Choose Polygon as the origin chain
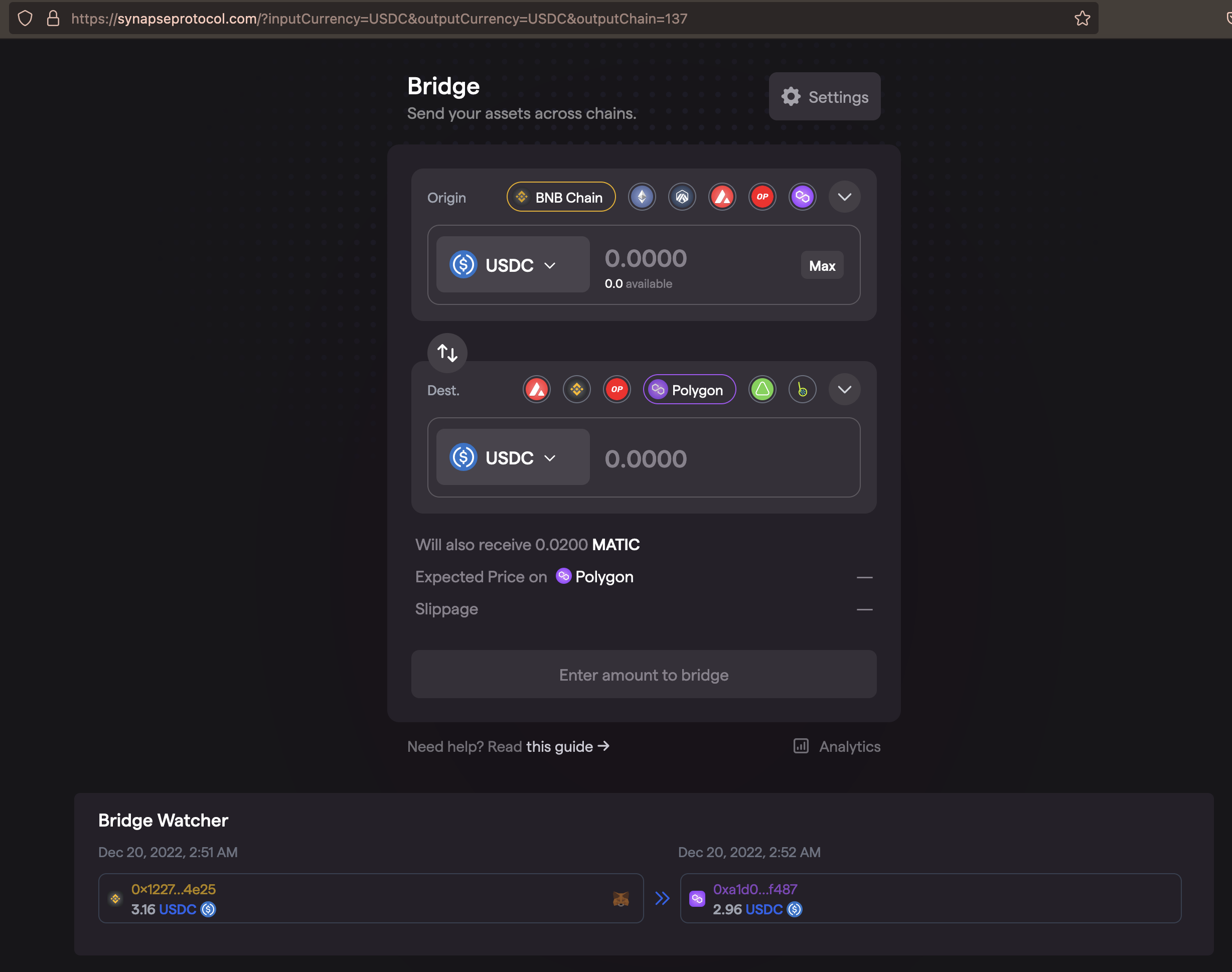The width and height of the screenshot is (1232, 972). 803,197
